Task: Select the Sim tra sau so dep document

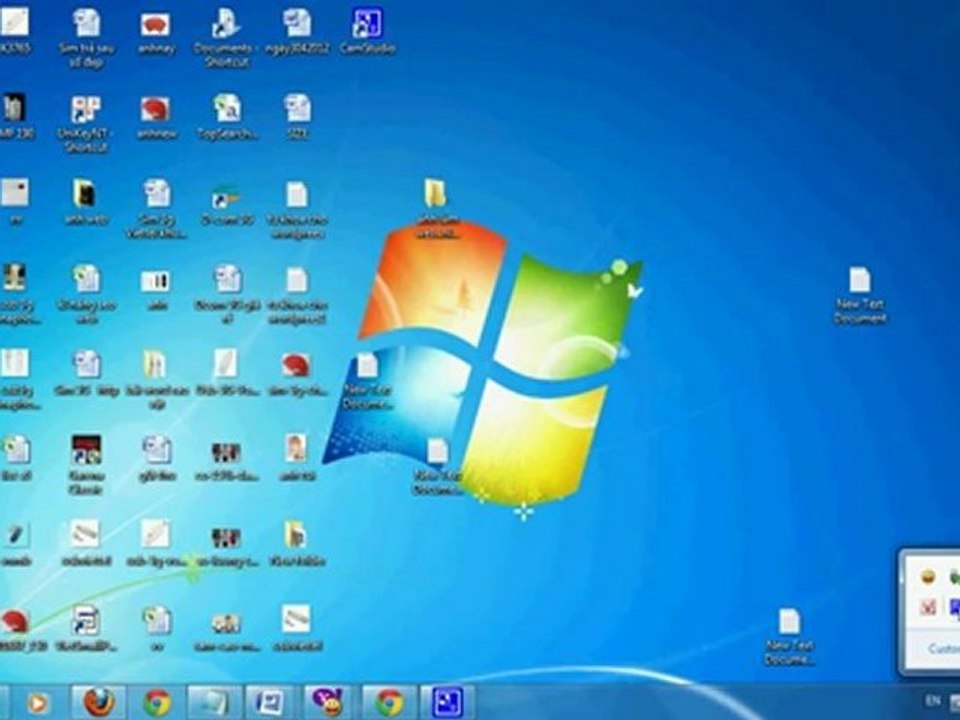Action: (x=86, y=37)
